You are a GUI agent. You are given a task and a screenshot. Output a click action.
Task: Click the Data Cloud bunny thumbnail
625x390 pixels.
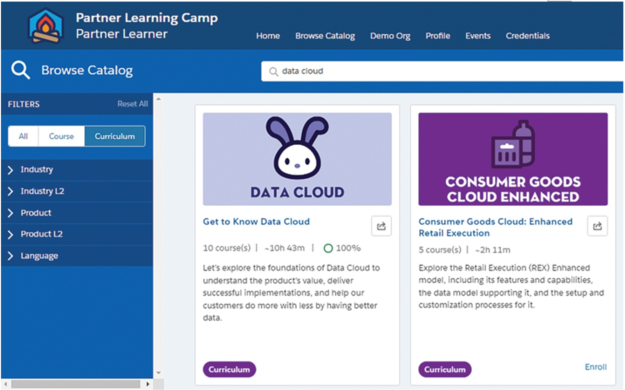(x=297, y=159)
